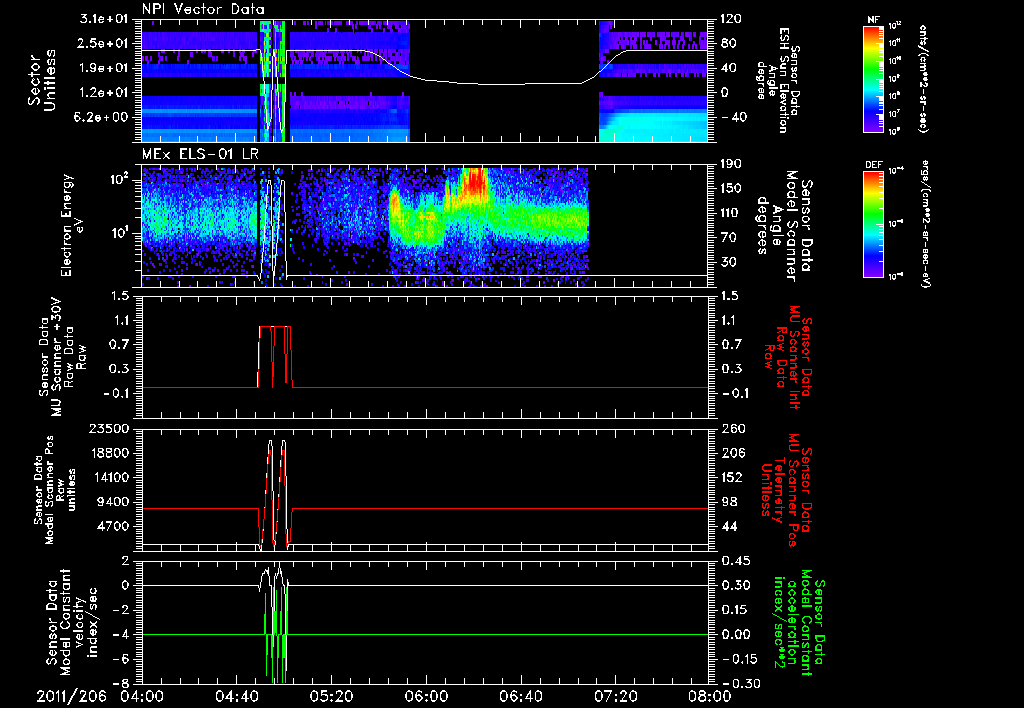Click the 1.2e+01 sector tick value
This screenshot has height=708, width=1024.
click(x=103, y=93)
